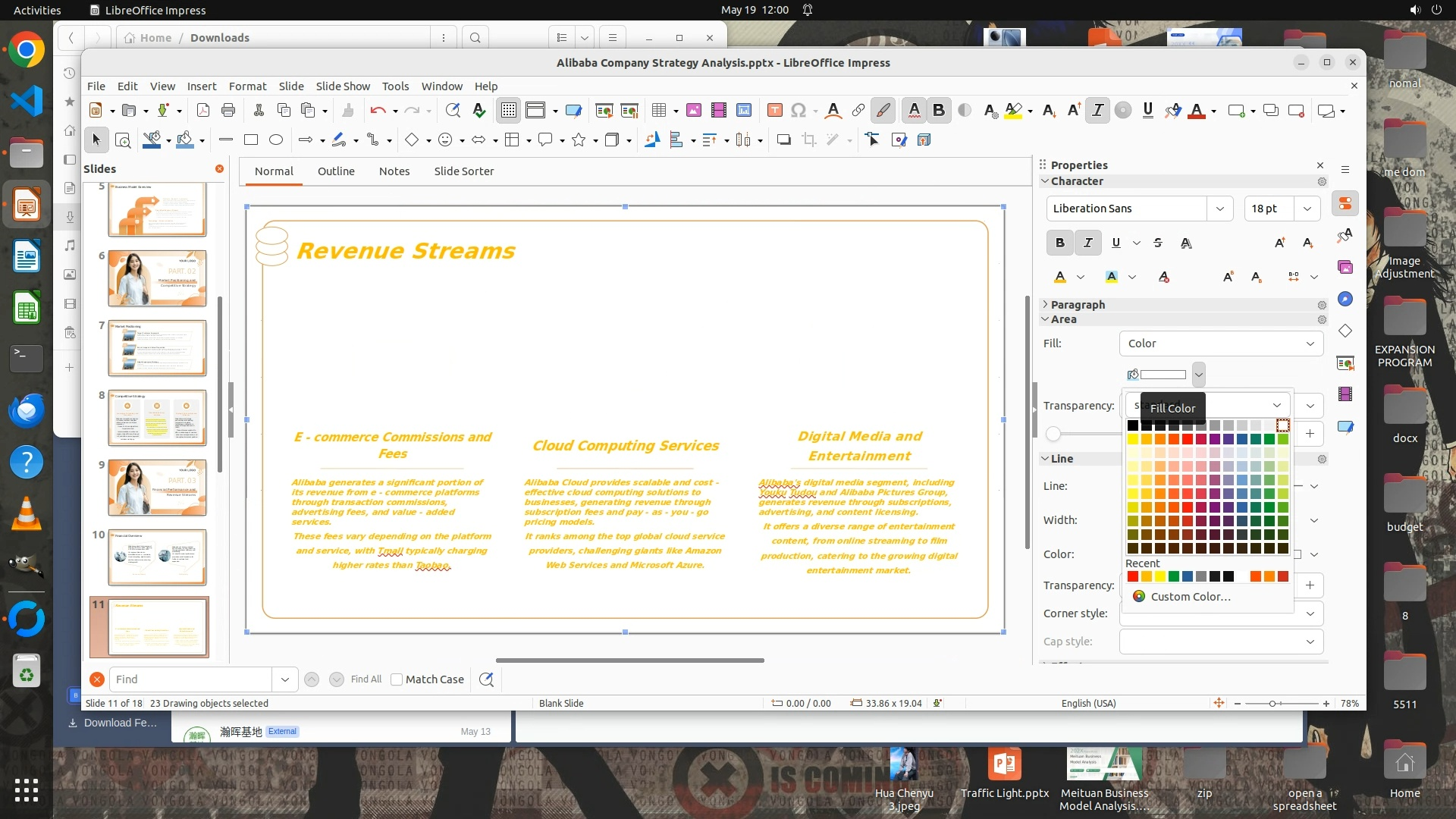Click the Undo arrow icon
The height and width of the screenshot is (819, 1456).
(378, 111)
